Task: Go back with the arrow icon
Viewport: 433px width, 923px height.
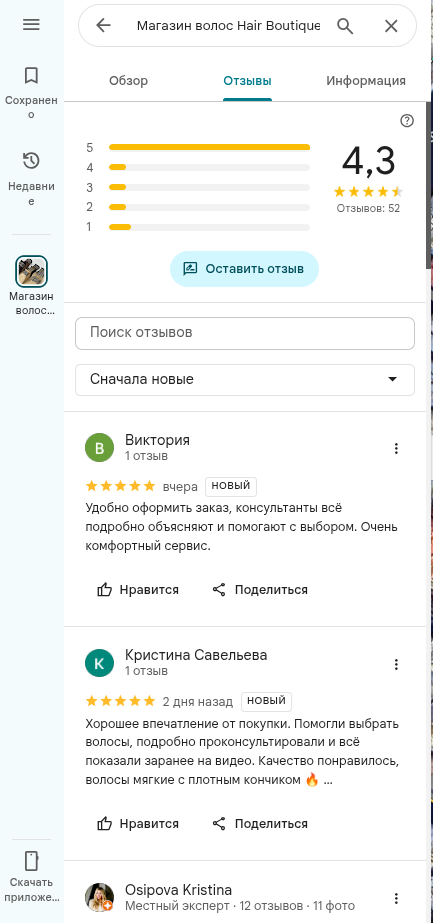Action: (x=103, y=25)
